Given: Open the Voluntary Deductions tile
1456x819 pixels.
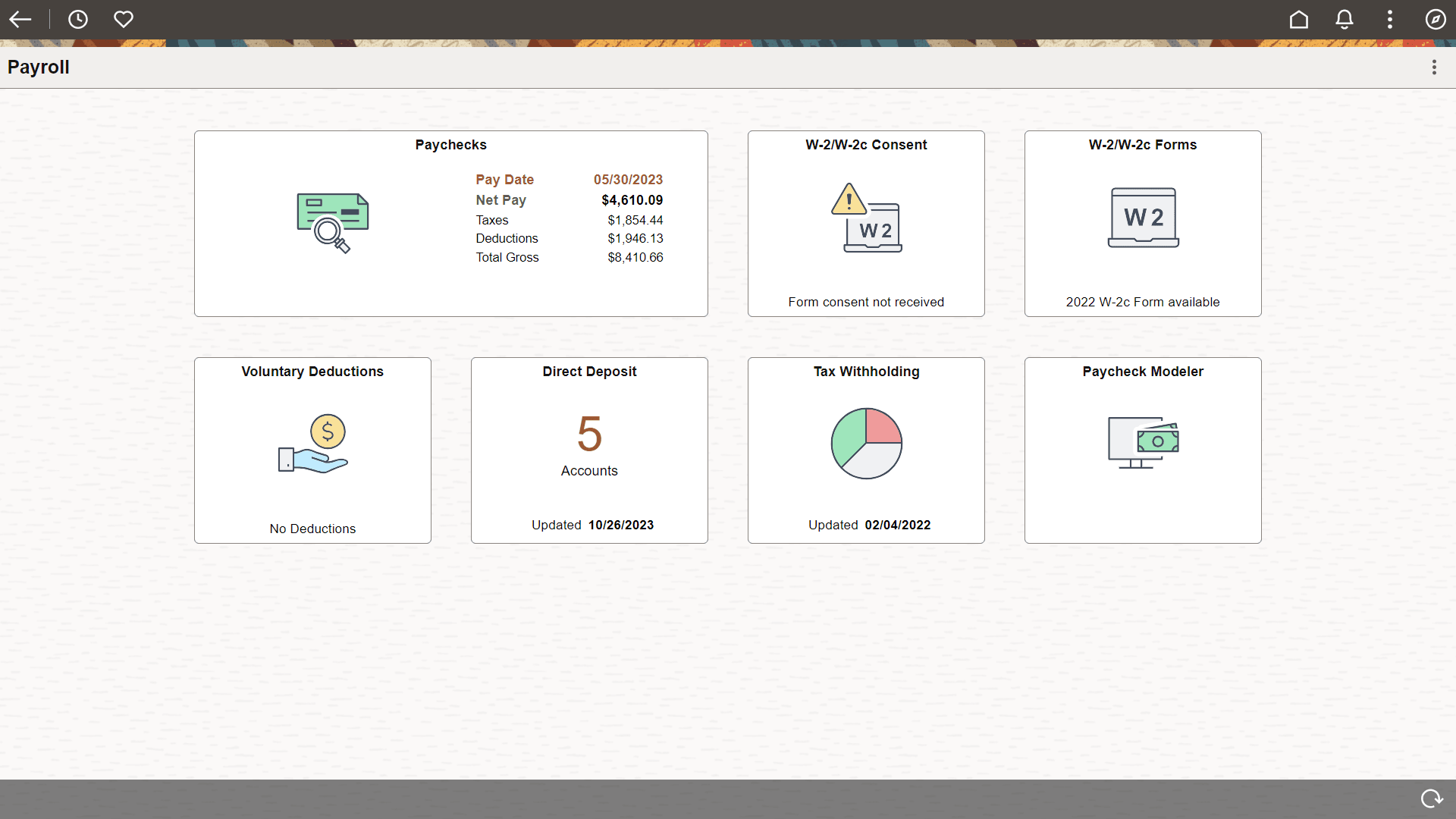Looking at the screenshot, I should [312, 450].
